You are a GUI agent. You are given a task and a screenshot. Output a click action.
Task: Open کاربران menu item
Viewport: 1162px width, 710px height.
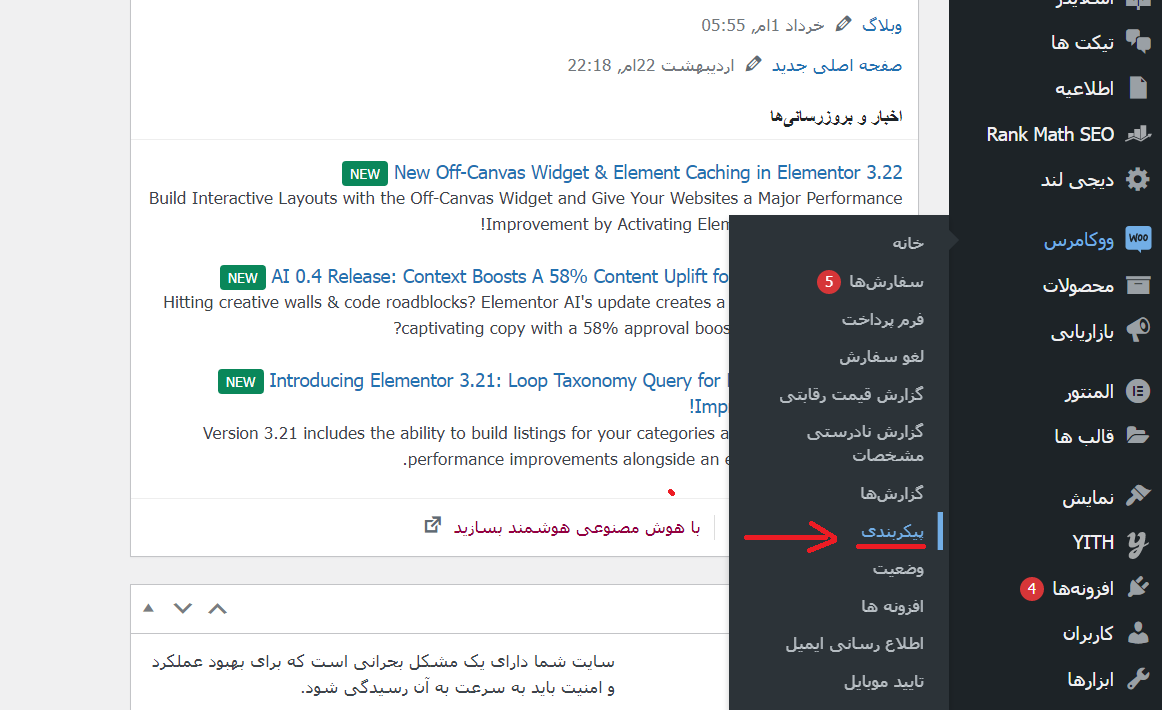1087,634
